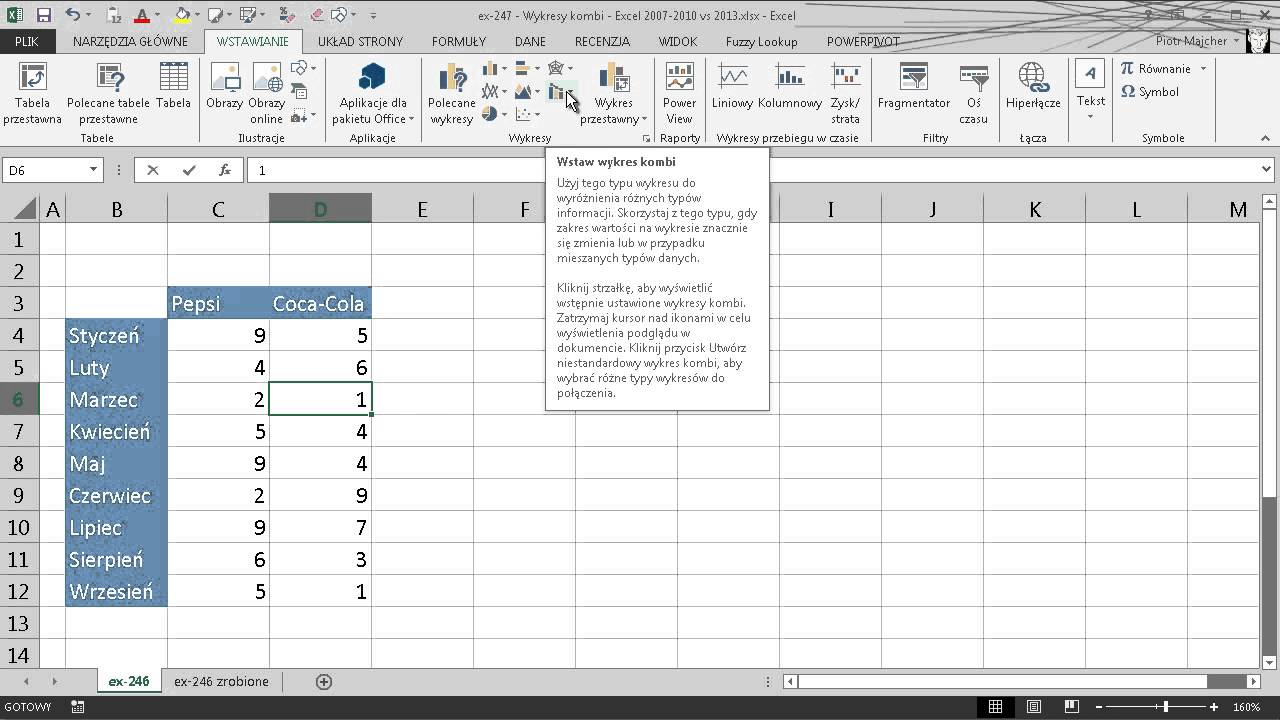Select cell containing Styczeń
The height and width of the screenshot is (720, 1280).
[x=117, y=335]
